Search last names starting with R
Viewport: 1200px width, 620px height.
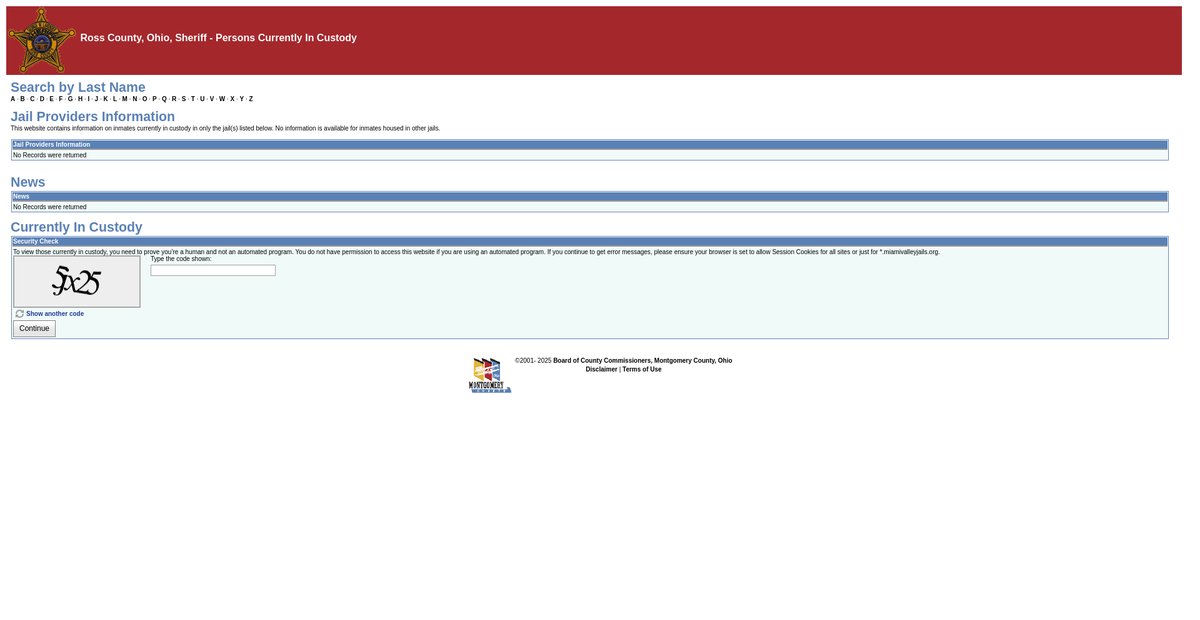tap(174, 99)
